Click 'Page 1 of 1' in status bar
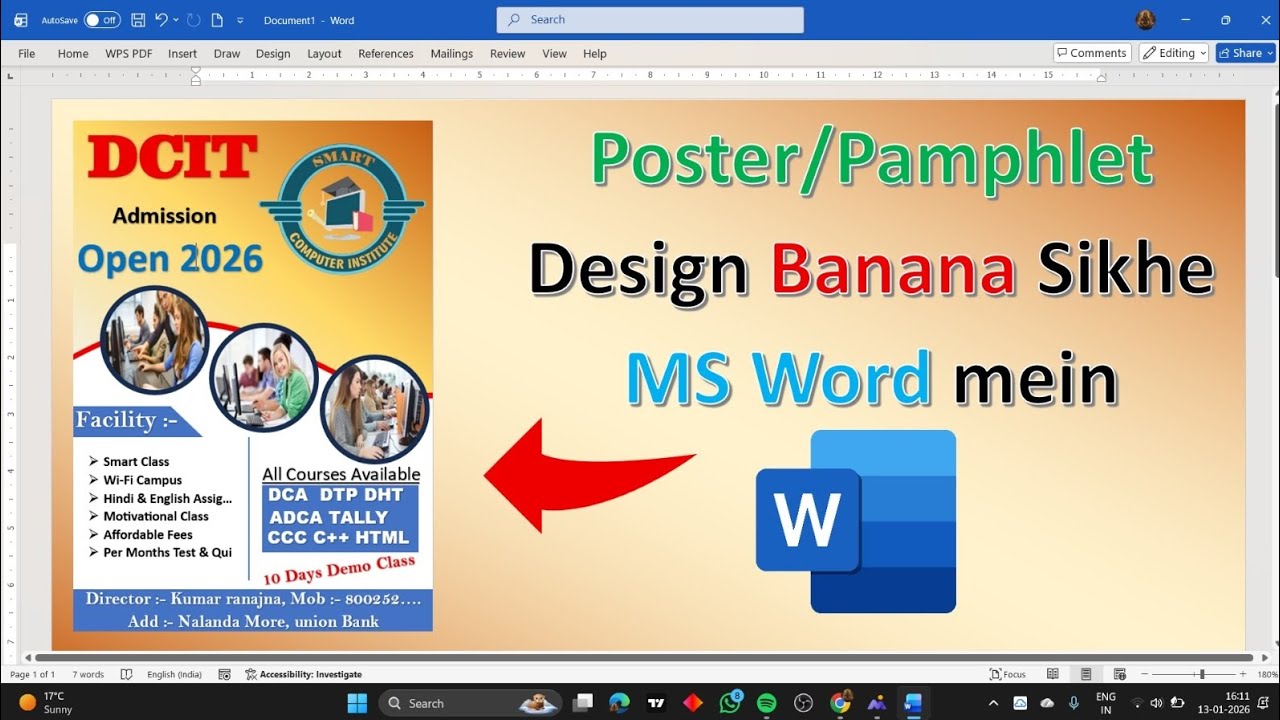Viewport: 1280px width, 720px height. tap(33, 675)
